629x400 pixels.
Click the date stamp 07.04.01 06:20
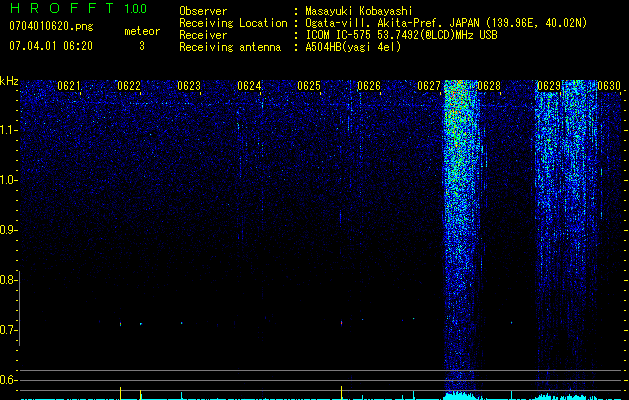(x=51, y=46)
